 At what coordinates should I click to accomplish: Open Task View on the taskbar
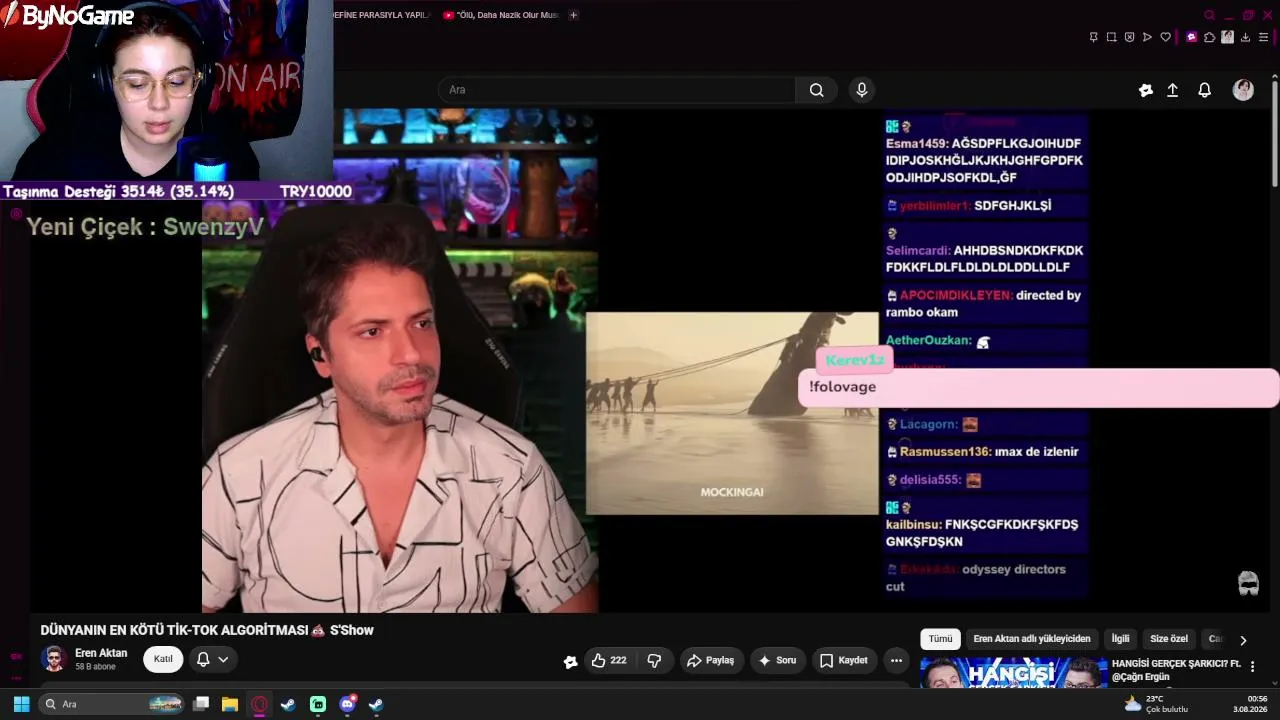click(x=201, y=704)
